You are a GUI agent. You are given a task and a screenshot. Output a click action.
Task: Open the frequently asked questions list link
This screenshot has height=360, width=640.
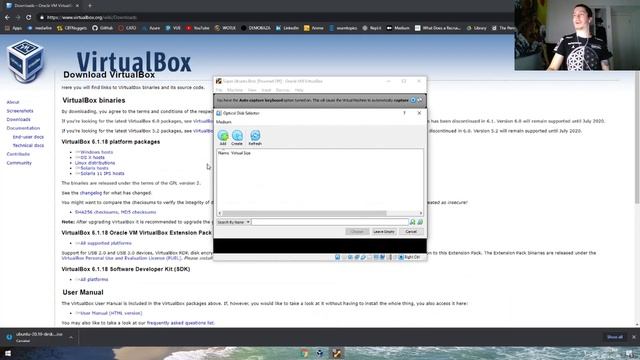180,323
